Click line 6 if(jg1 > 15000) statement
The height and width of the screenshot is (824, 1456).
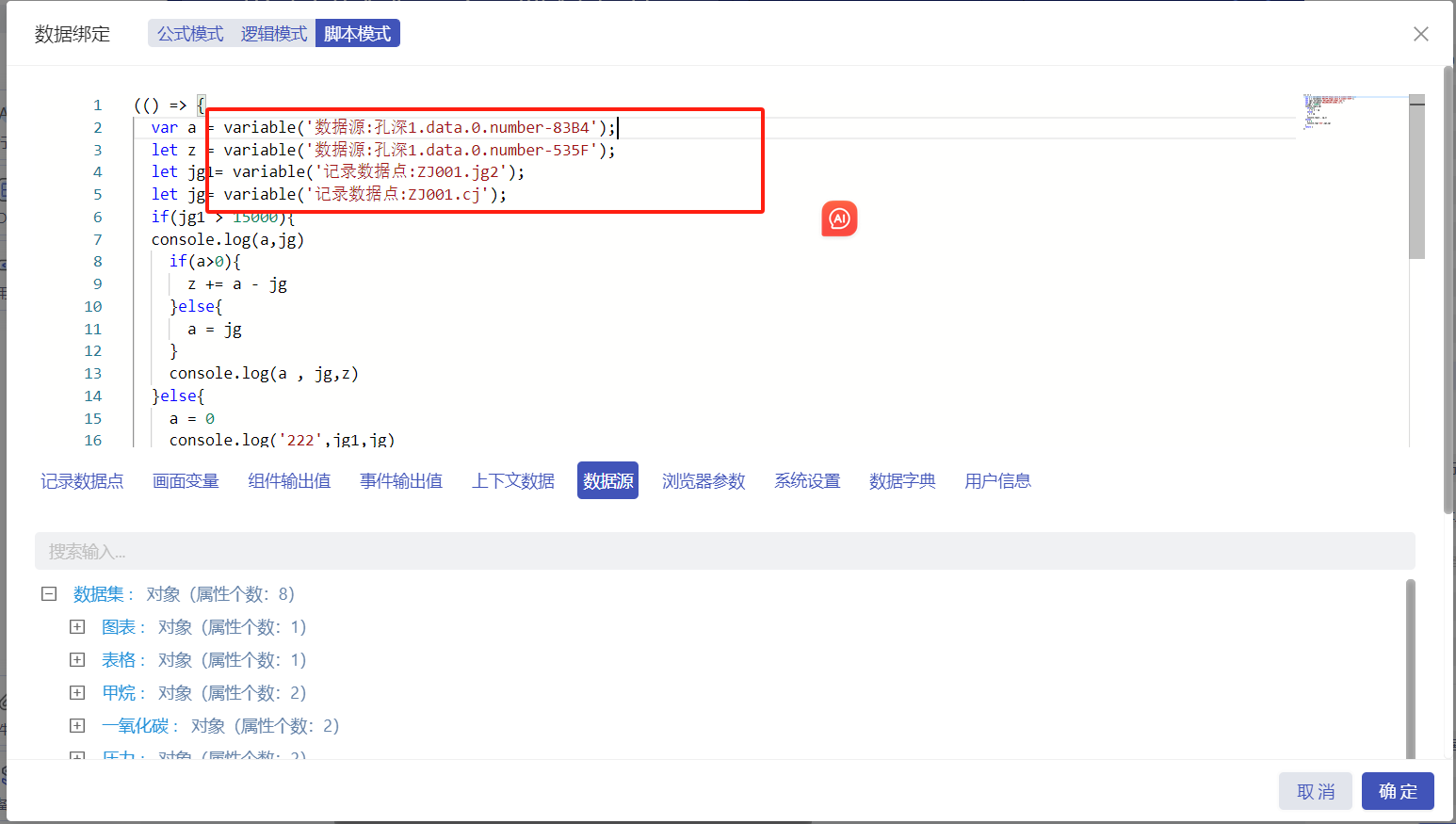[x=223, y=218]
